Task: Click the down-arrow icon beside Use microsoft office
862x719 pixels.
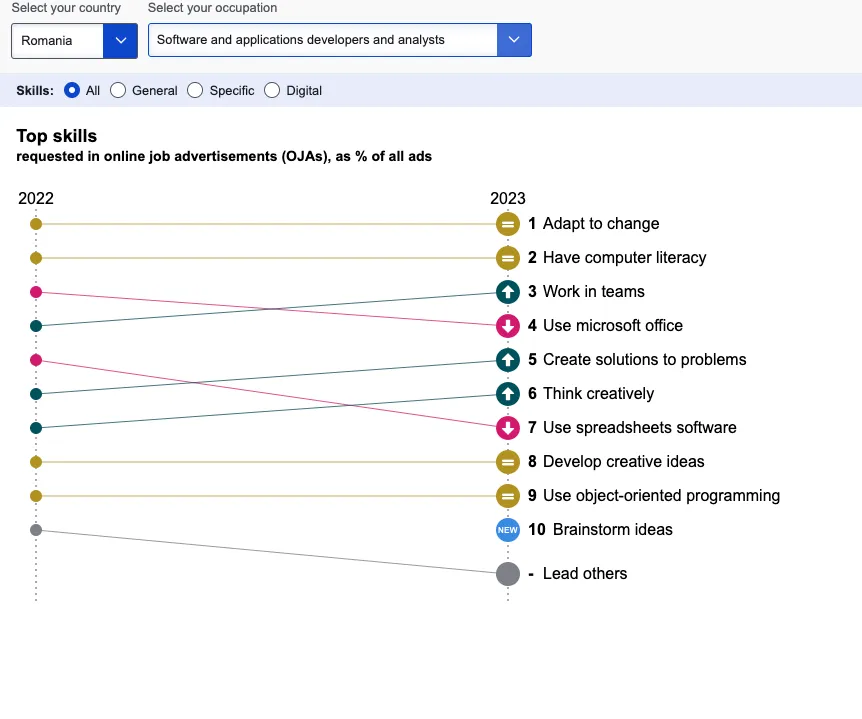Action: coord(508,326)
